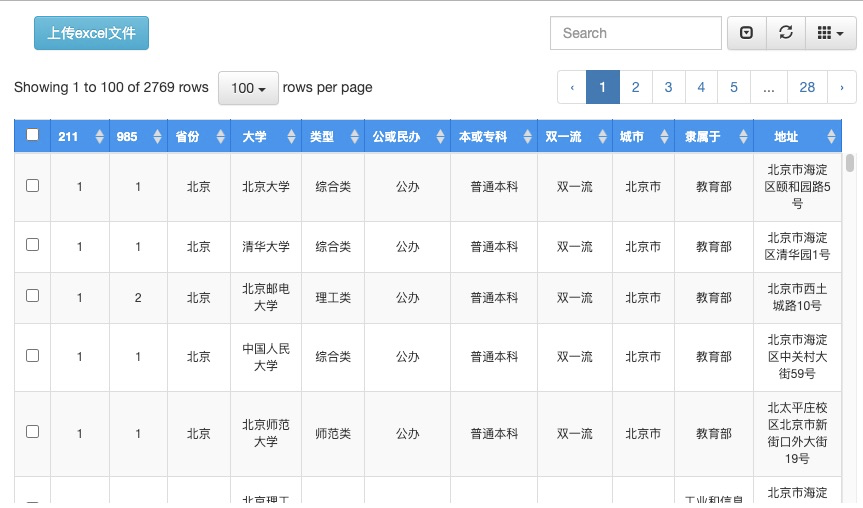Click the 中国人民大学 university cell

[266, 357]
